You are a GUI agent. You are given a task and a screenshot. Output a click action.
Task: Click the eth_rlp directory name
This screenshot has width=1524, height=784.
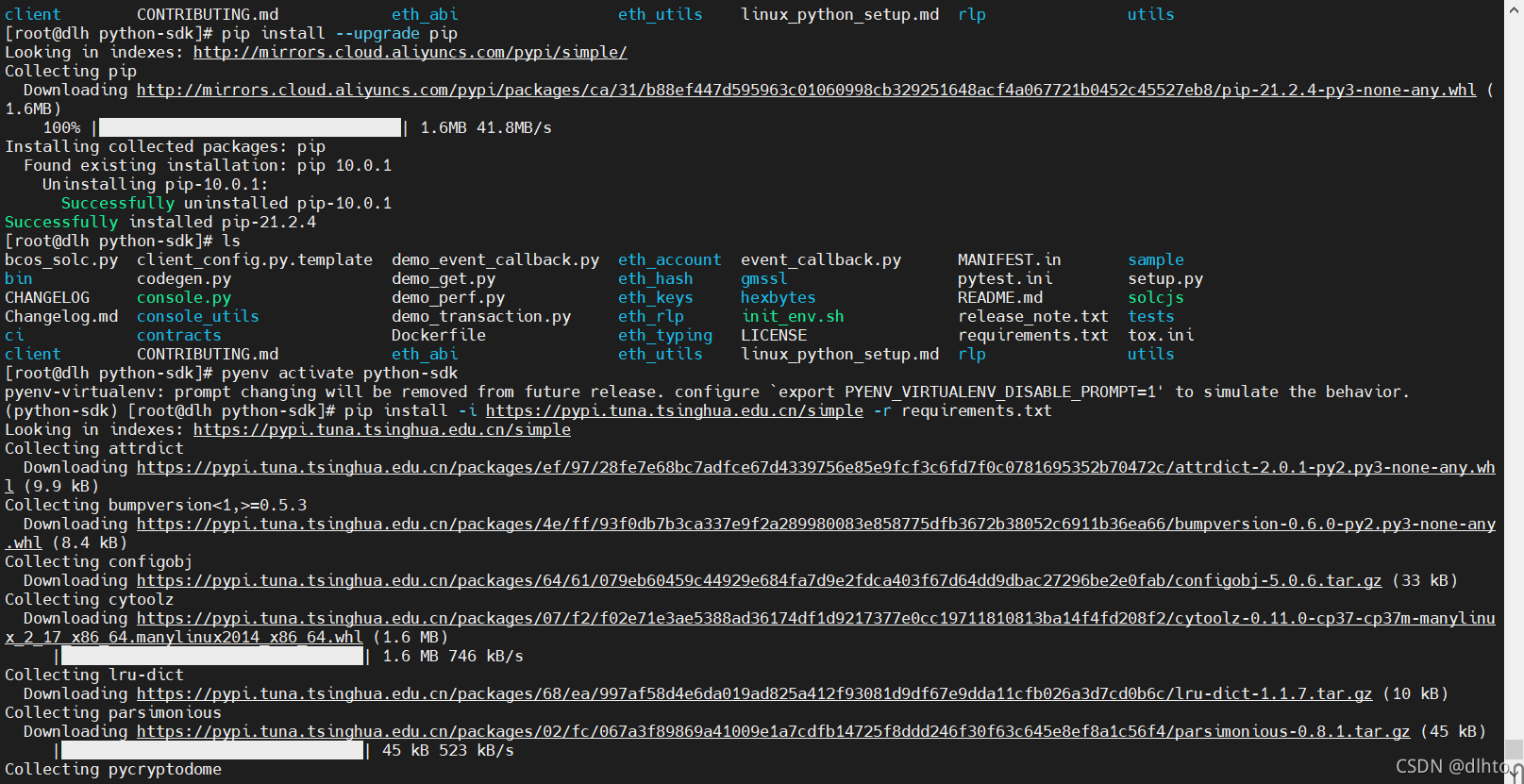point(651,316)
